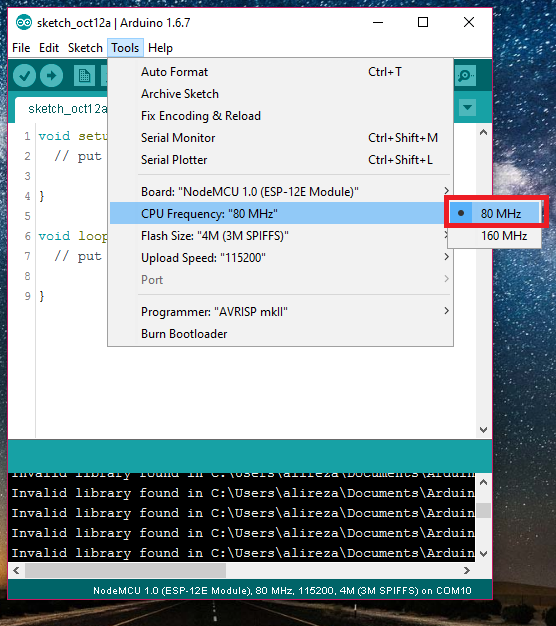The width and height of the screenshot is (556, 626).
Task: Expand the Upload Speed 115200 submenu
Action: [281, 258]
